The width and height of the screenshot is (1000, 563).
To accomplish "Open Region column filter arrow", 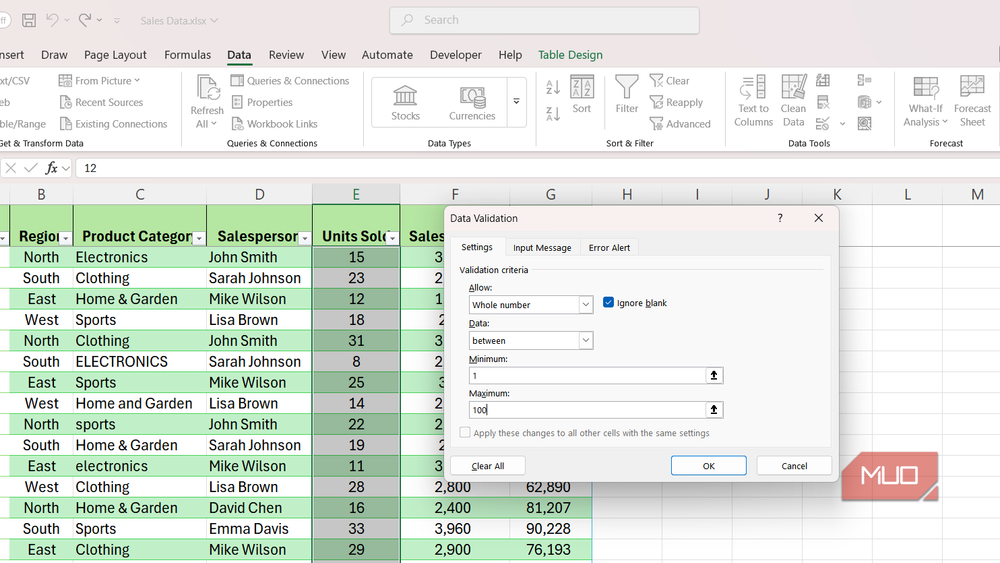I will 65,238.
